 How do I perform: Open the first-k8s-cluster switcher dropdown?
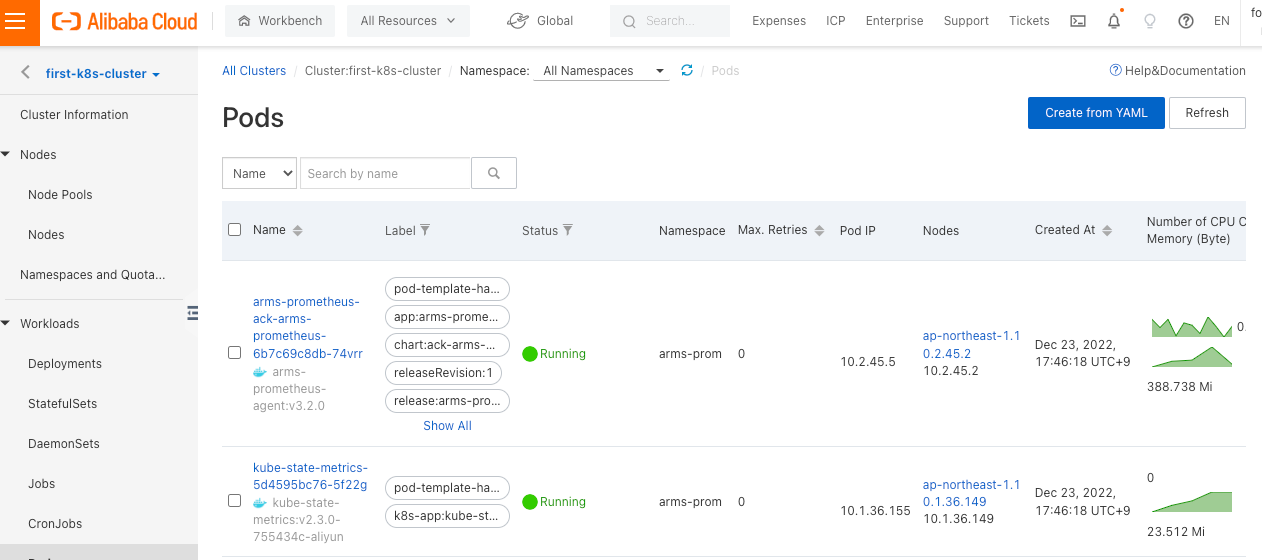[x=103, y=73]
